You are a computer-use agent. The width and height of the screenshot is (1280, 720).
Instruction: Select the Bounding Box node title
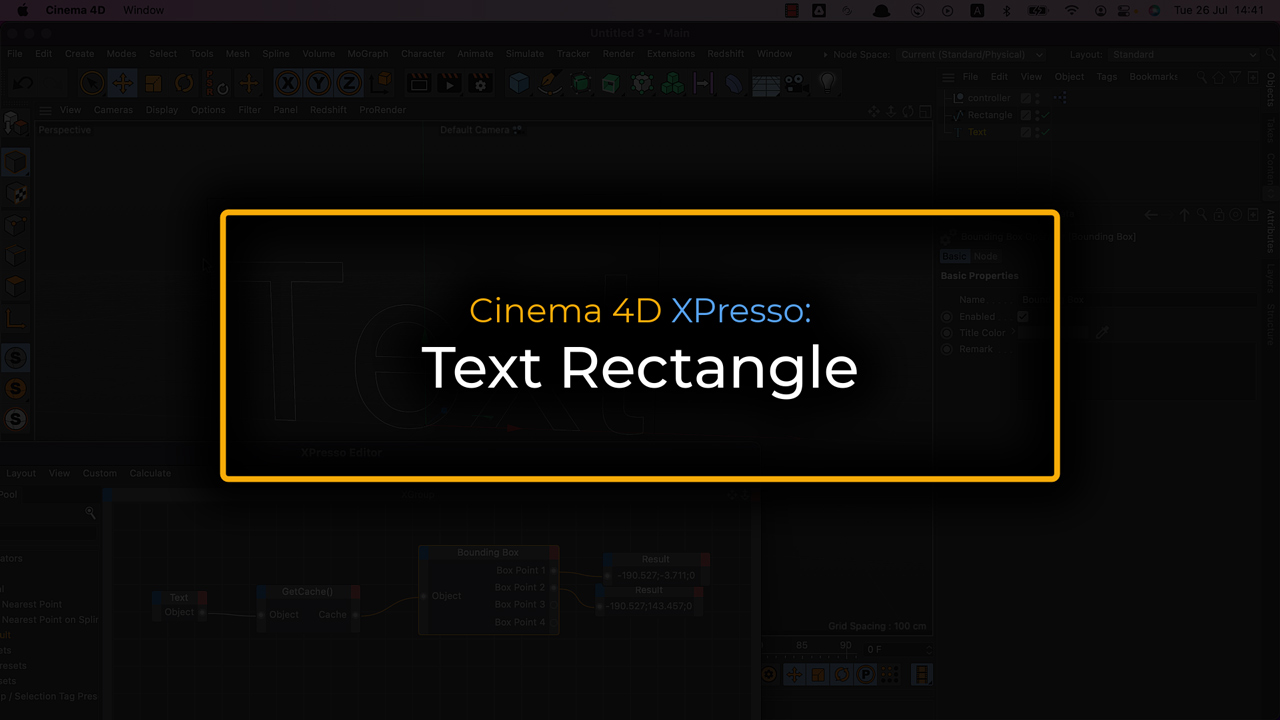point(488,552)
